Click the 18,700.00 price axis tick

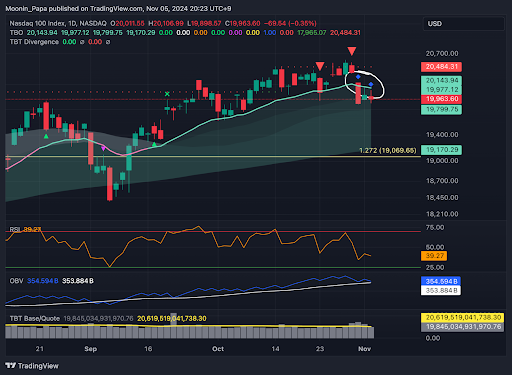442,181
